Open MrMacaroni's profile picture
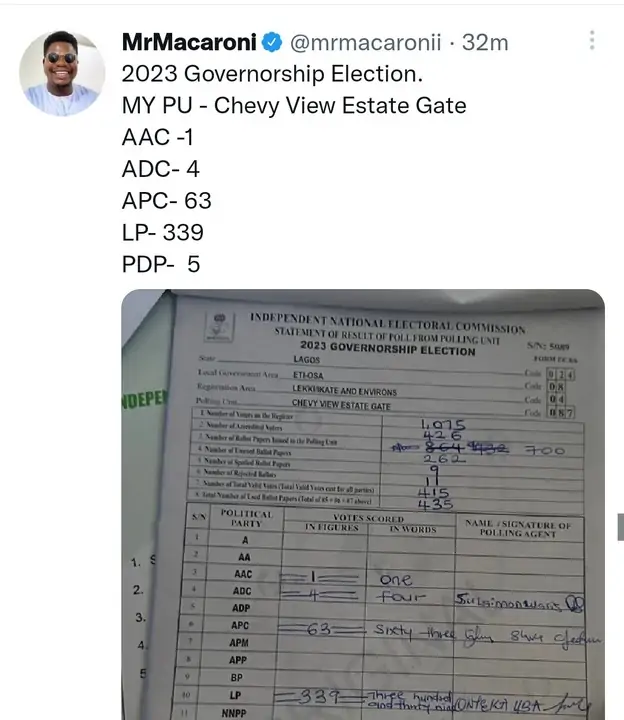 (x=62, y=73)
